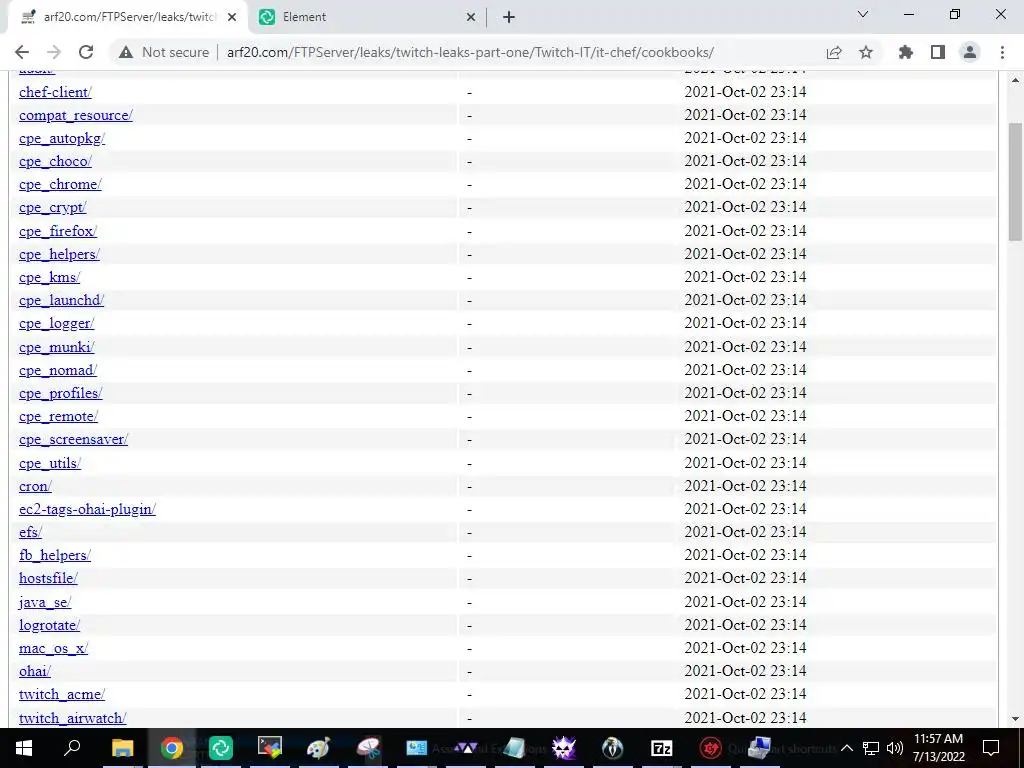Switch to the Element tab
The height and width of the screenshot is (768, 1024).
tap(368, 17)
